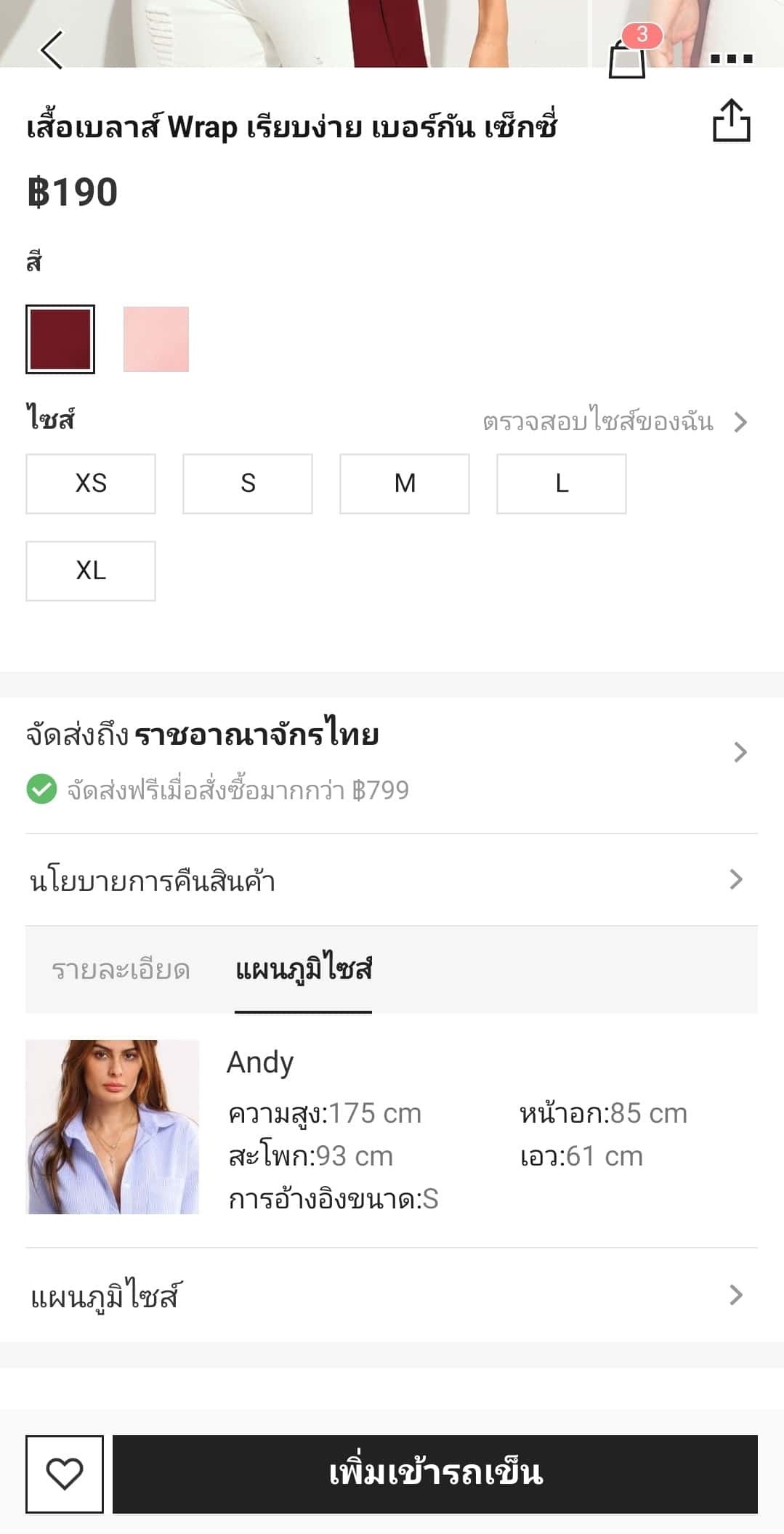Open ตรวจสอบไซส์ของฉัน size check link

click(614, 421)
